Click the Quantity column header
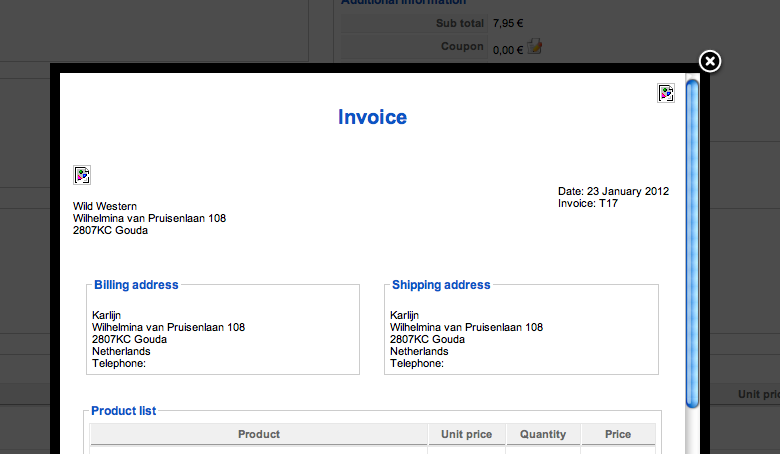780x454 pixels. [543, 434]
